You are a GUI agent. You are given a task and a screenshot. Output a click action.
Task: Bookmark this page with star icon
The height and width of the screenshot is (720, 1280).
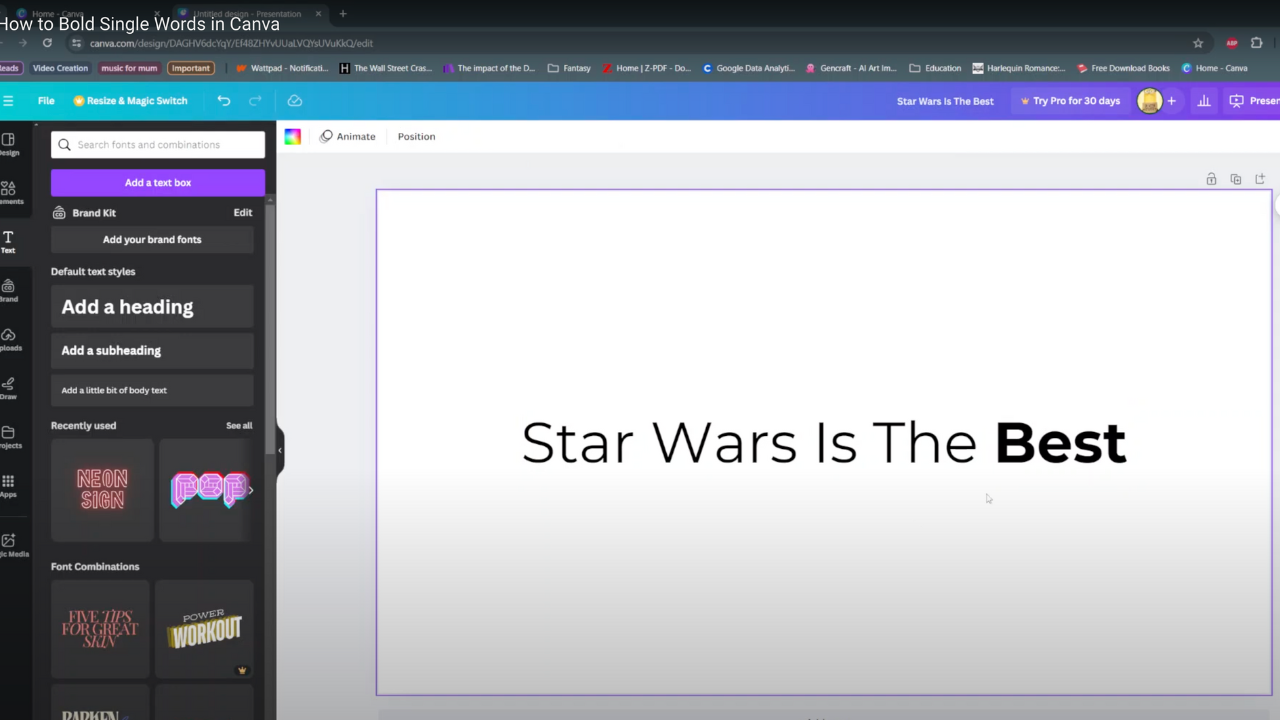point(1198,43)
